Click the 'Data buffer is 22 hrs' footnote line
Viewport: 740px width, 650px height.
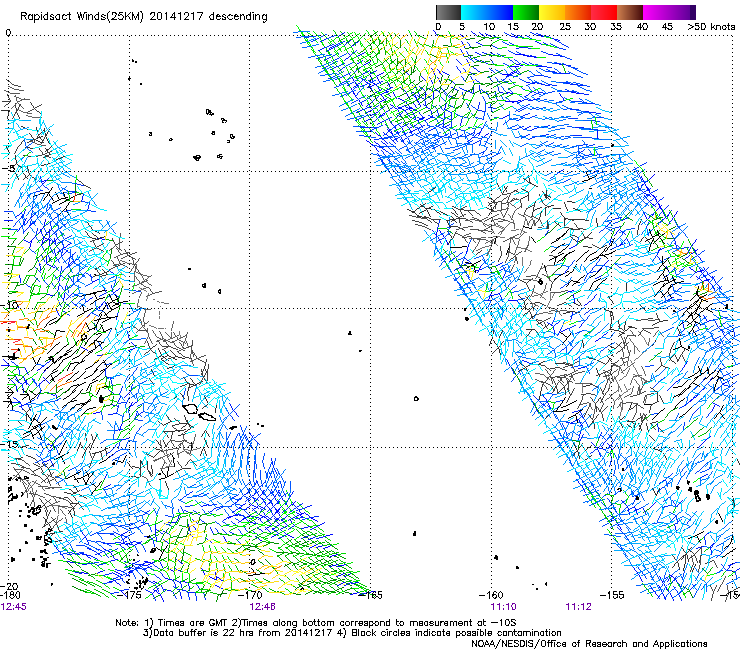pos(352,633)
